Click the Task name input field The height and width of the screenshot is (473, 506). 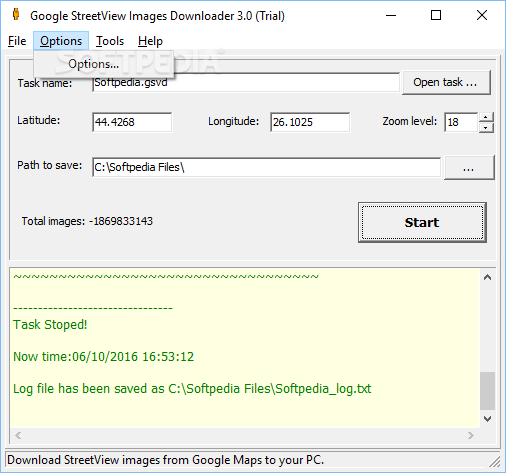tap(246, 83)
